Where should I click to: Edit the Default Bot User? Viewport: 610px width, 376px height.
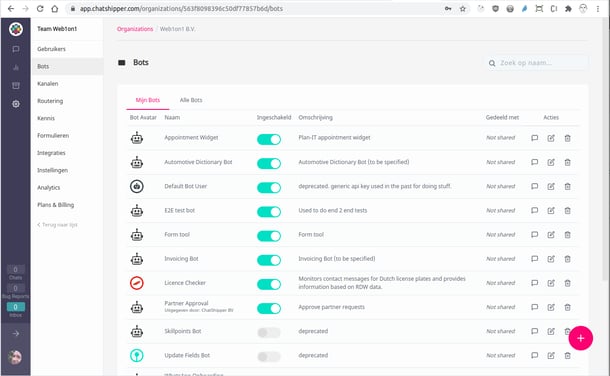point(551,186)
